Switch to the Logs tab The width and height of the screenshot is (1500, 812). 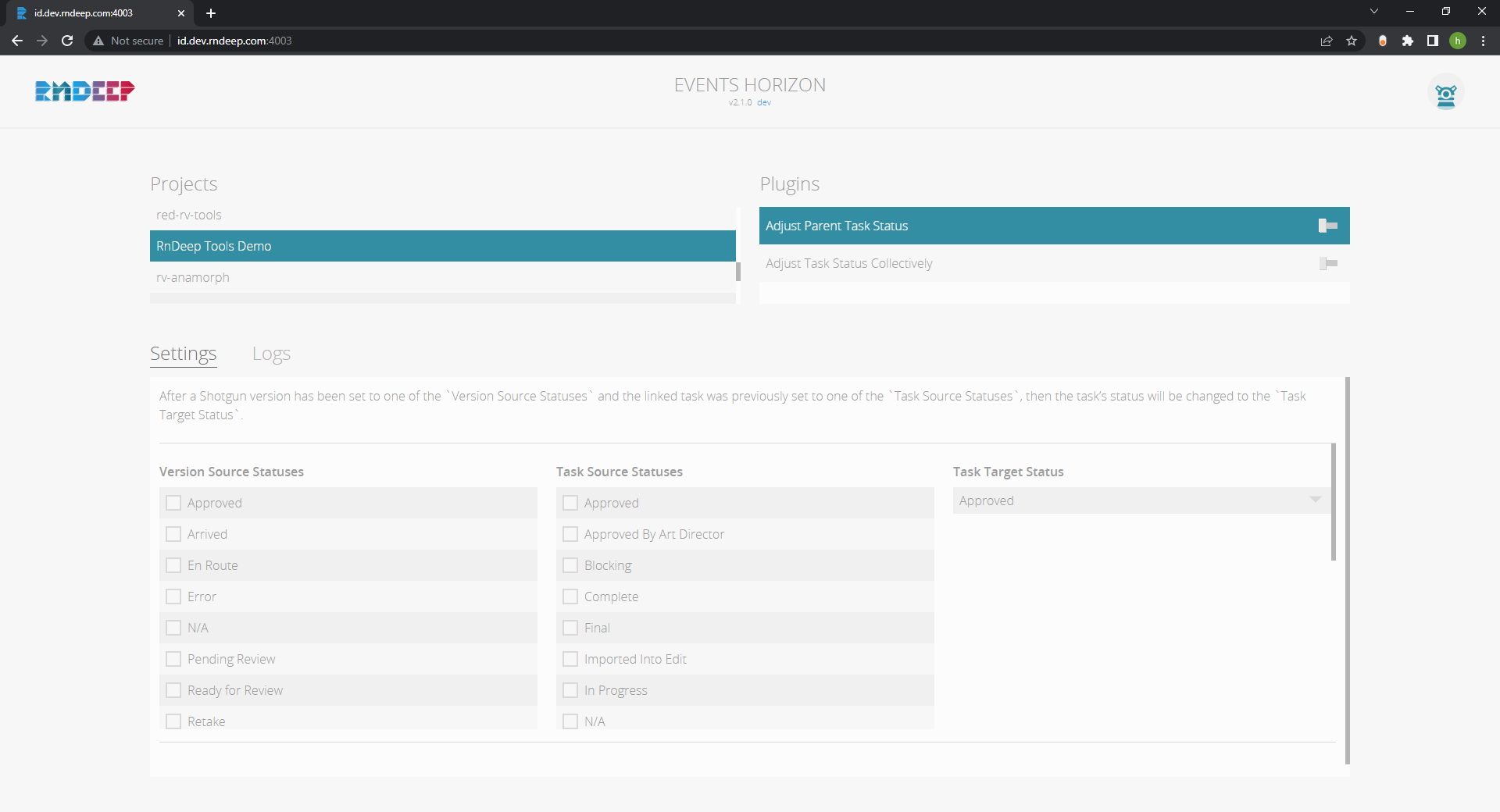[x=271, y=354]
